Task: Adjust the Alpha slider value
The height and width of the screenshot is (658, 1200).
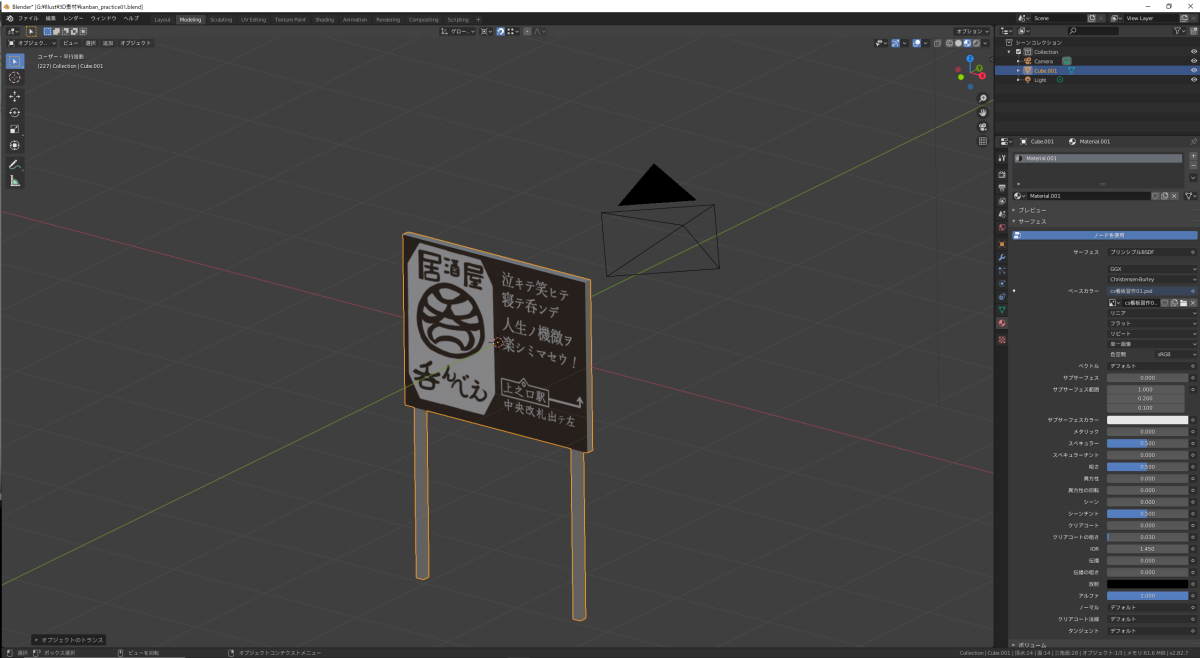Action: point(1147,596)
